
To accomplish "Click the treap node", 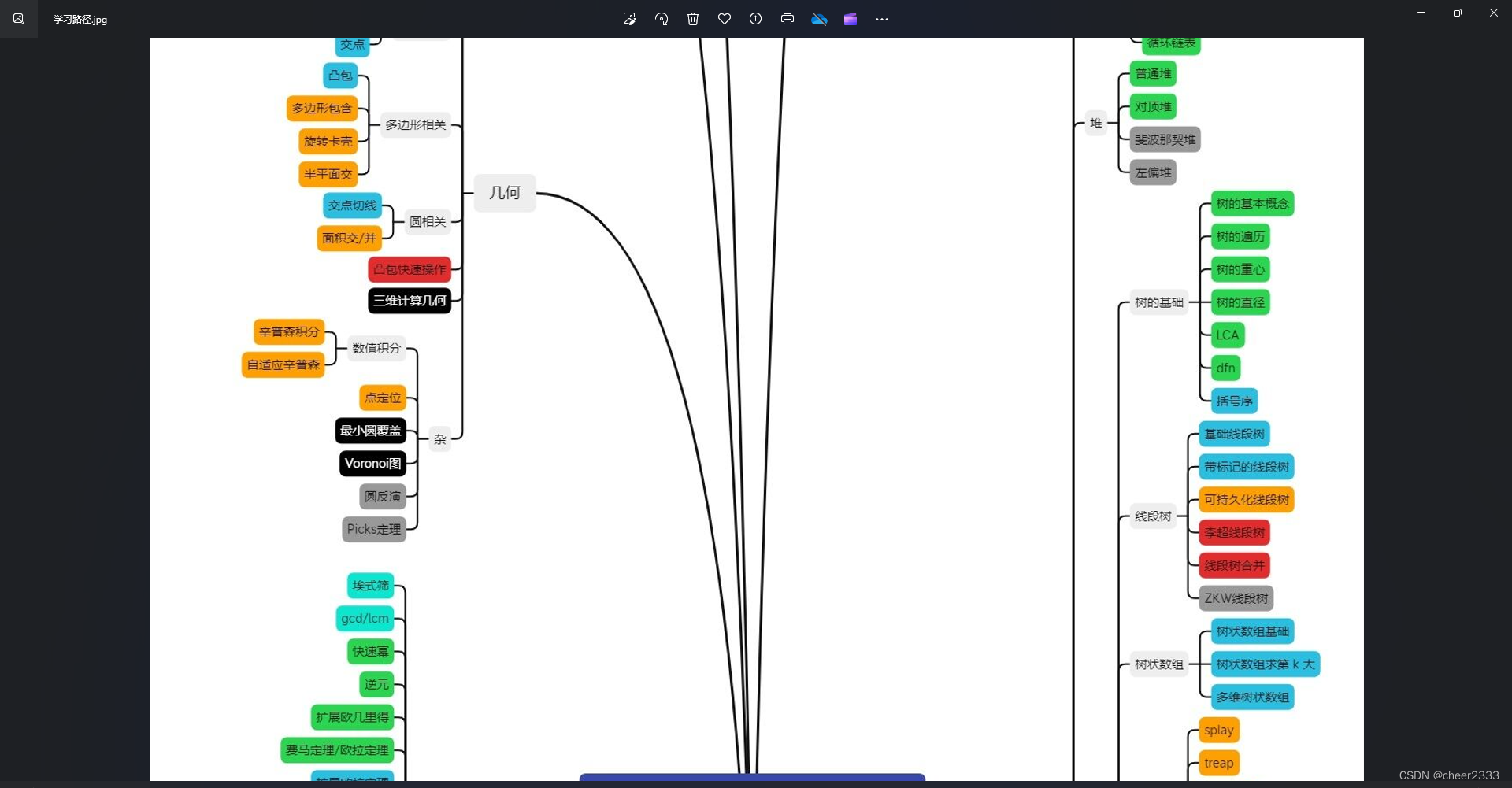I will (1219, 763).
